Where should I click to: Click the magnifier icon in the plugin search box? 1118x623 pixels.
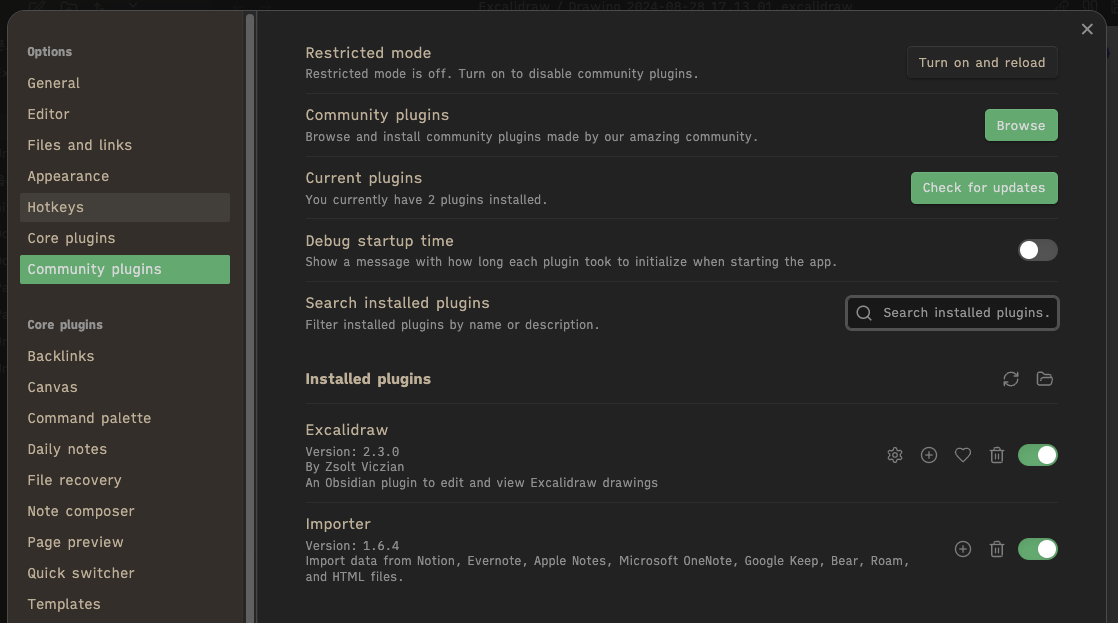pyautogui.click(x=864, y=313)
